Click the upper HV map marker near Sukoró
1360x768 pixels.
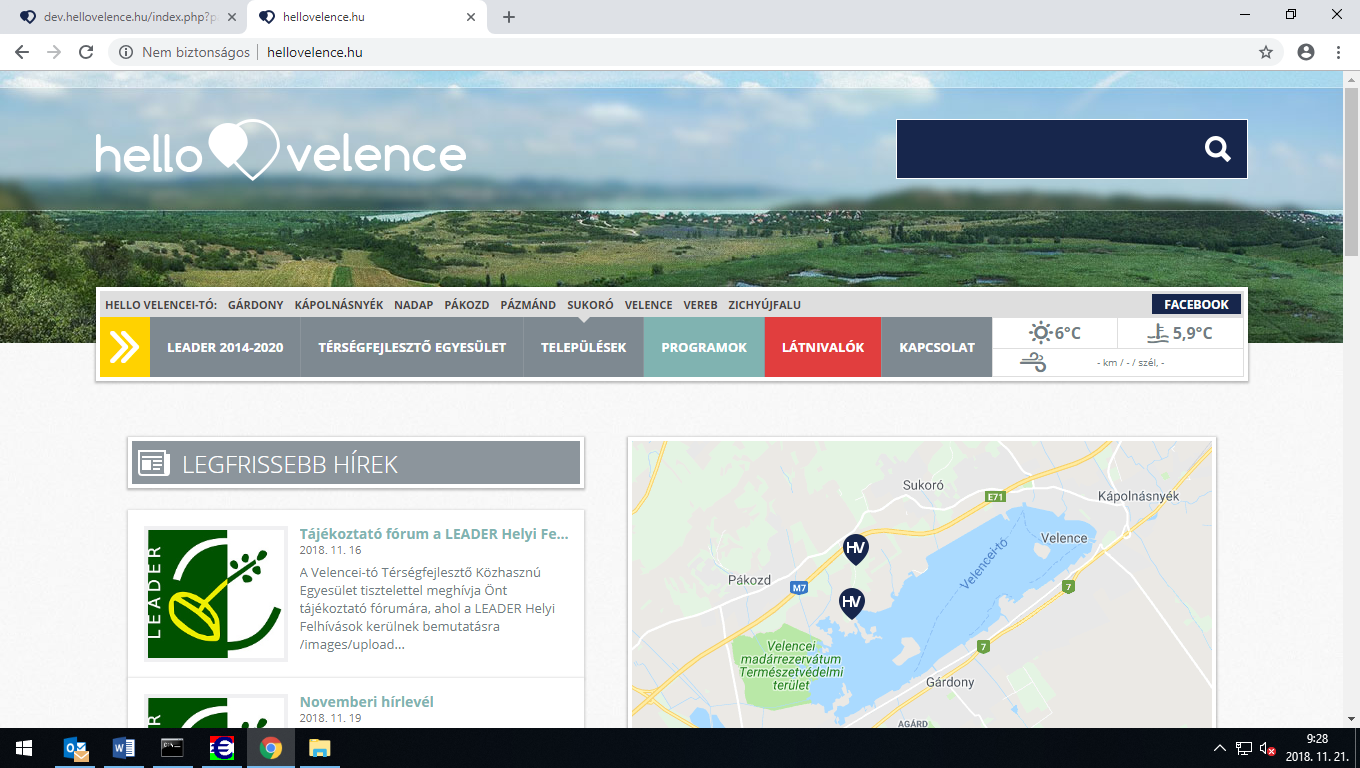pos(855,549)
